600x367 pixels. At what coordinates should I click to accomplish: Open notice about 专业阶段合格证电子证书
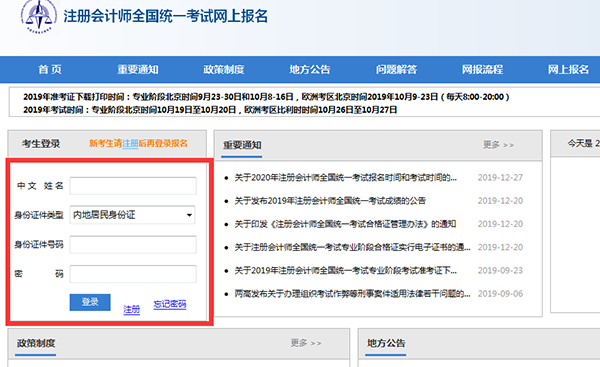pos(352,247)
